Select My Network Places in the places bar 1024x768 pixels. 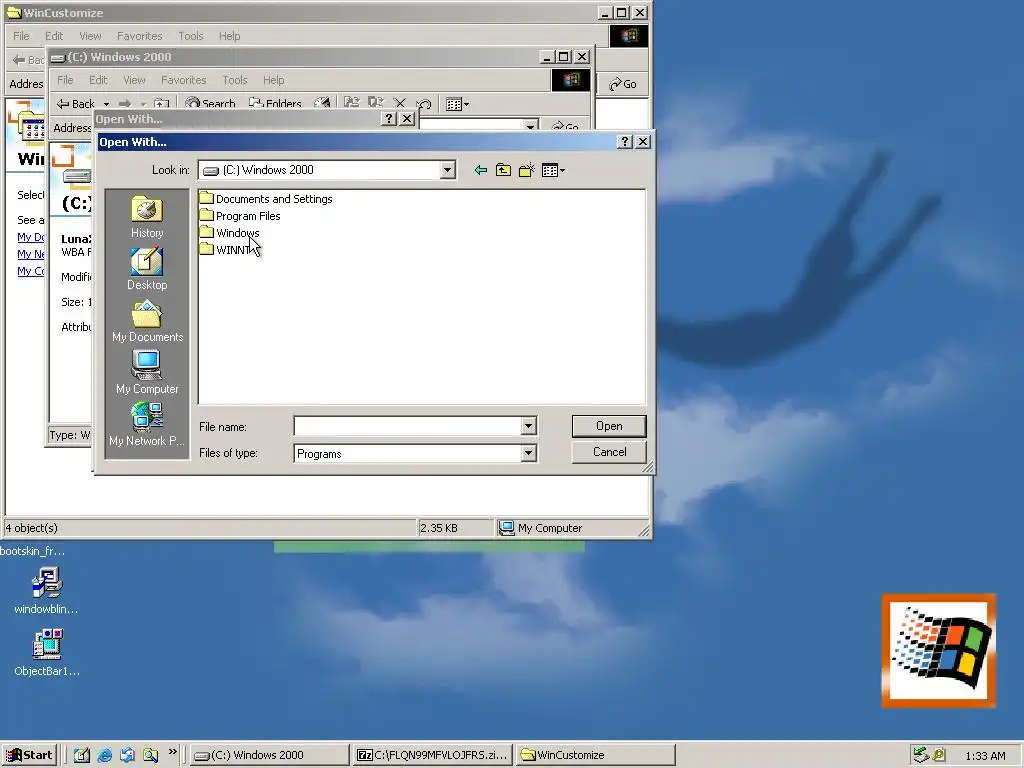[x=147, y=425]
